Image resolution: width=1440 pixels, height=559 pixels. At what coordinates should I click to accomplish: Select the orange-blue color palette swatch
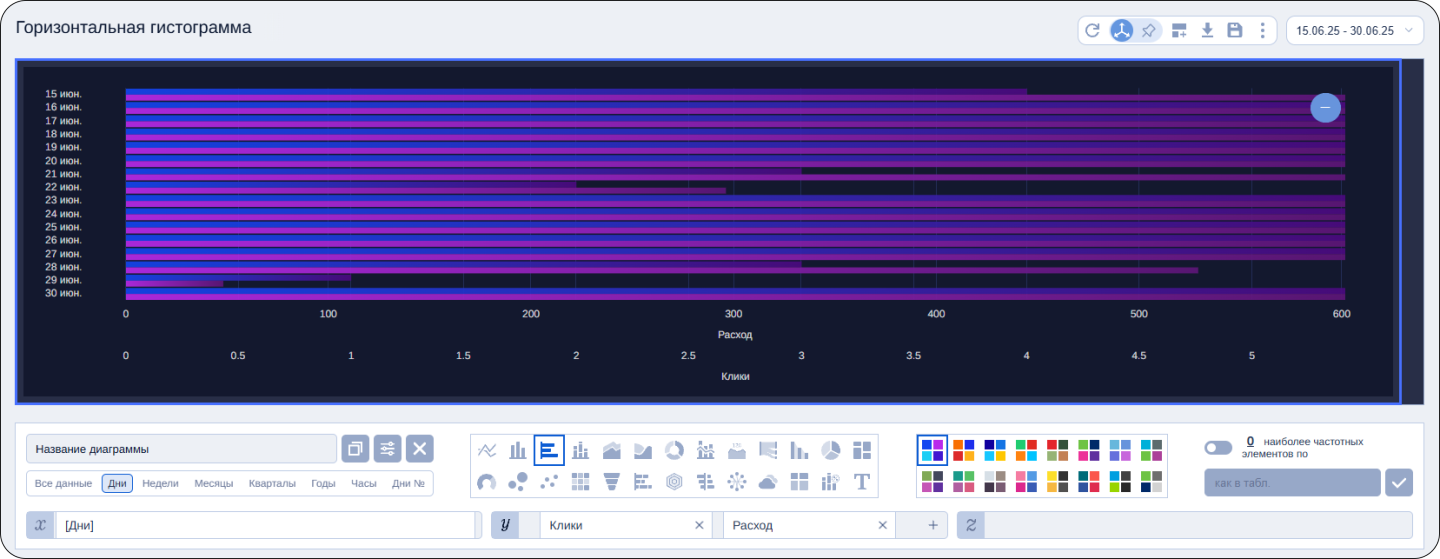[x=963, y=451]
